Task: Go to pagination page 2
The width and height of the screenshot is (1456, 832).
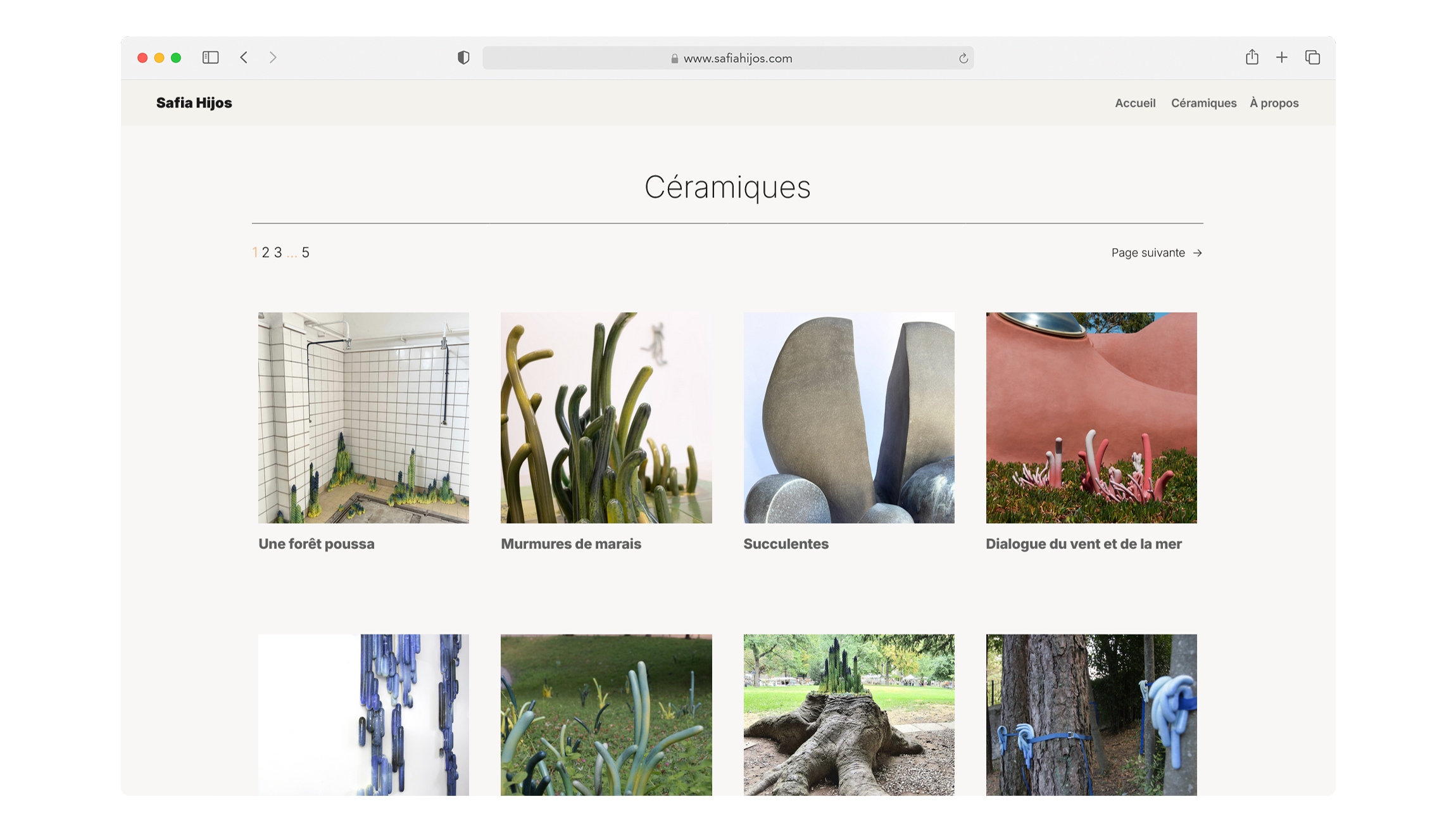Action: pyautogui.click(x=265, y=253)
